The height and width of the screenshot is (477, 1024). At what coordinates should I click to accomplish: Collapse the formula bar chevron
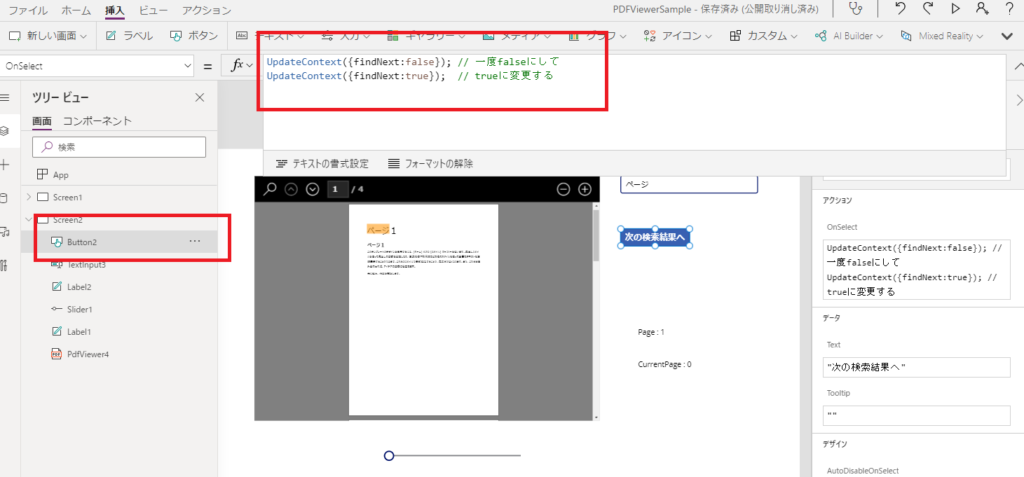(x=1018, y=66)
